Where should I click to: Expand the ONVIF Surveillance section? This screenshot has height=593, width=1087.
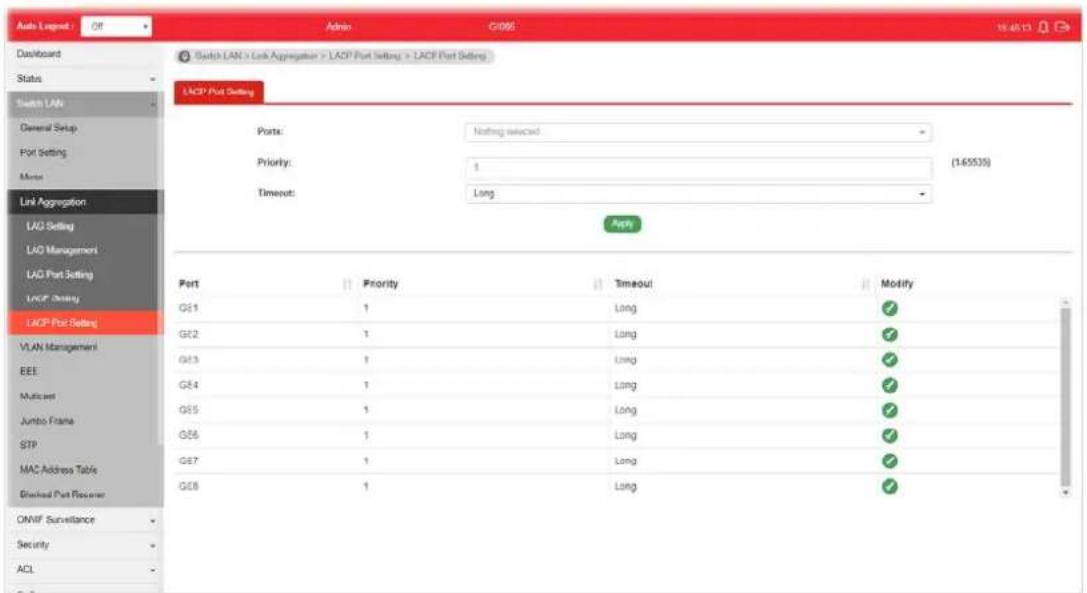pyautogui.click(x=85, y=519)
